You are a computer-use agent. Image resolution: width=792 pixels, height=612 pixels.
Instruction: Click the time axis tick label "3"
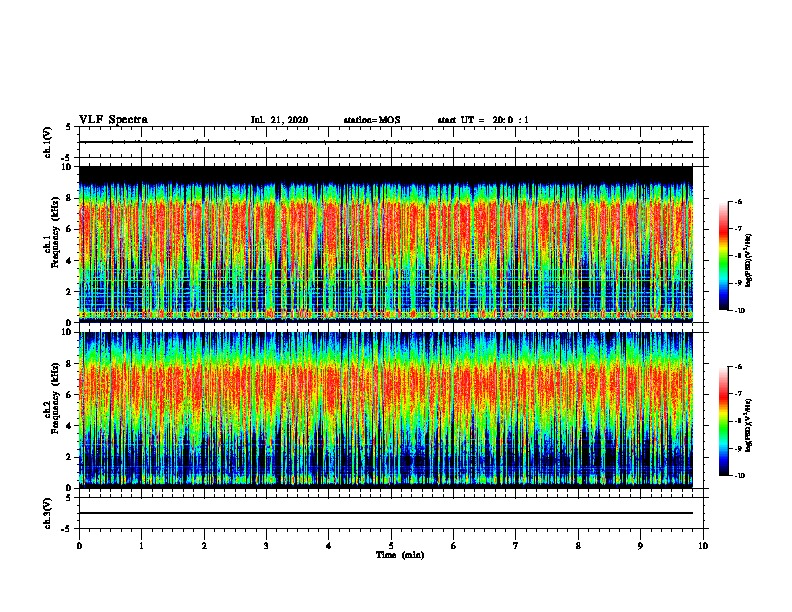(x=266, y=546)
